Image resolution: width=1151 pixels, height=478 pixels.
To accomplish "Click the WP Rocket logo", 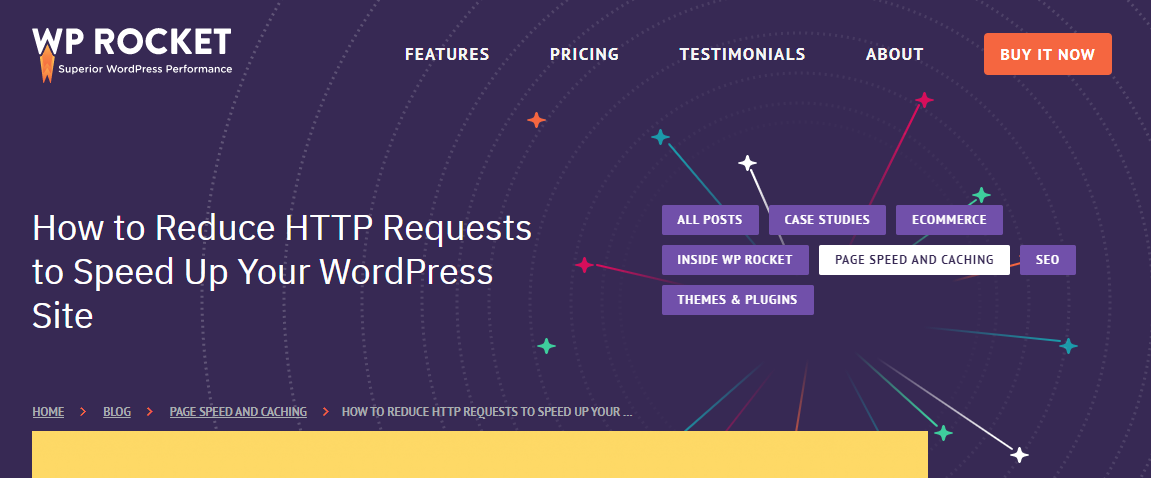I will [132, 54].
